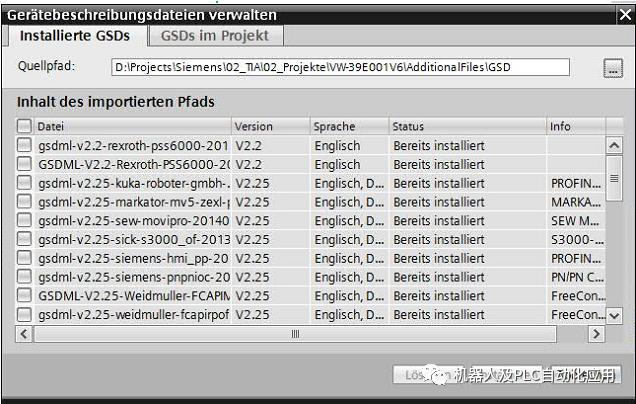Sort list by Version column header
Screen dimensions: 636x404
click(270, 126)
